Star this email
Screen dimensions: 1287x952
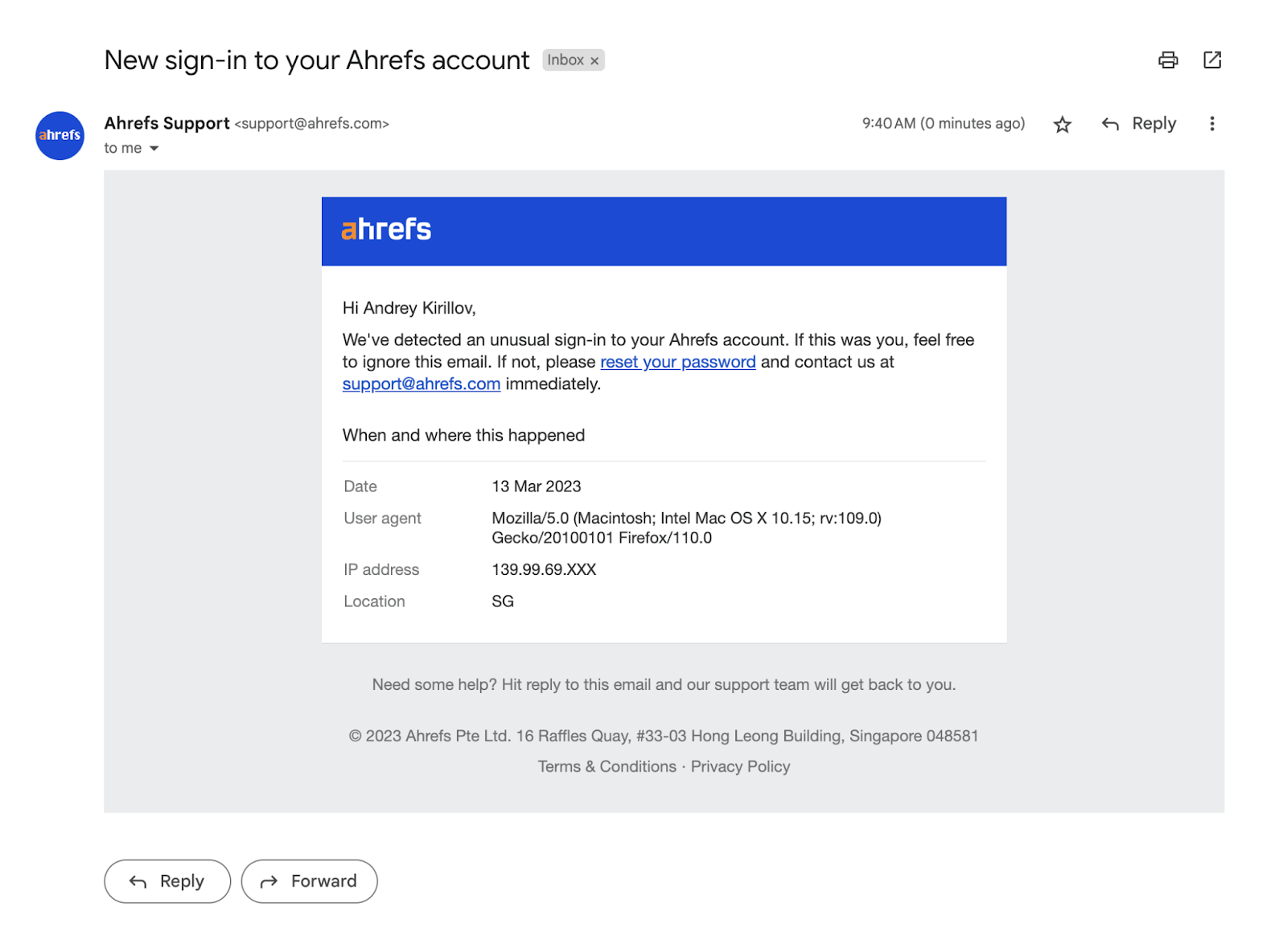(x=1062, y=124)
